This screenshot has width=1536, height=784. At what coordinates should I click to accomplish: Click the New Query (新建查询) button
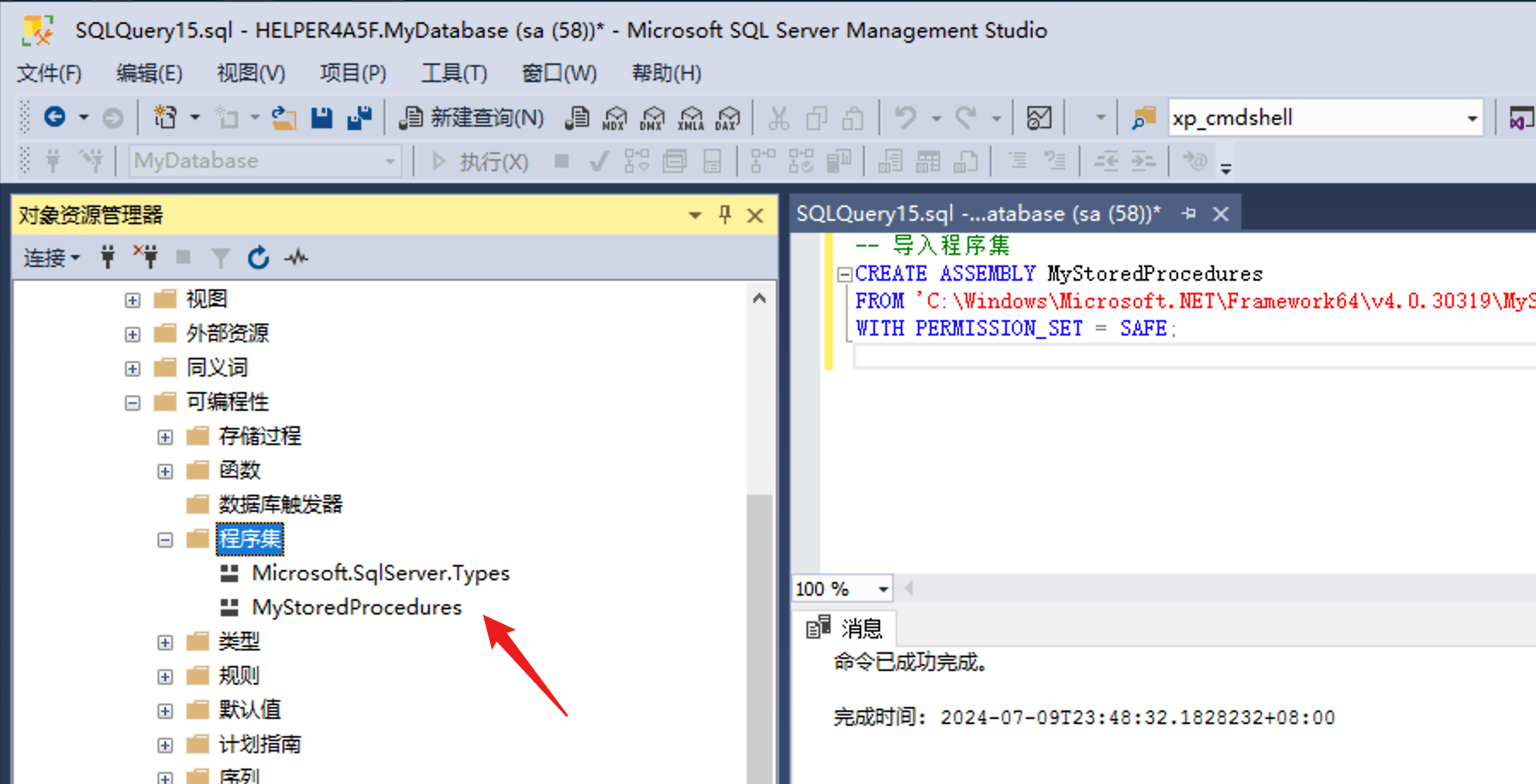[x=472, y=117]
